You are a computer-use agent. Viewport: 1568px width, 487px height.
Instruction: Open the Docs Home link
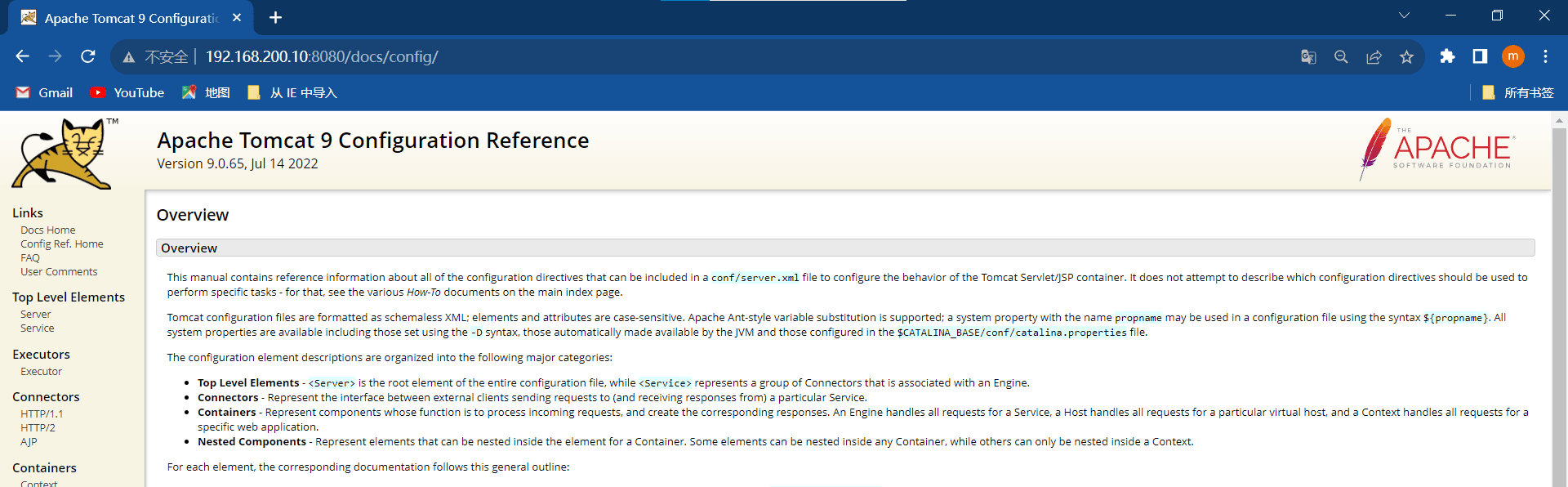pos(48,230)
